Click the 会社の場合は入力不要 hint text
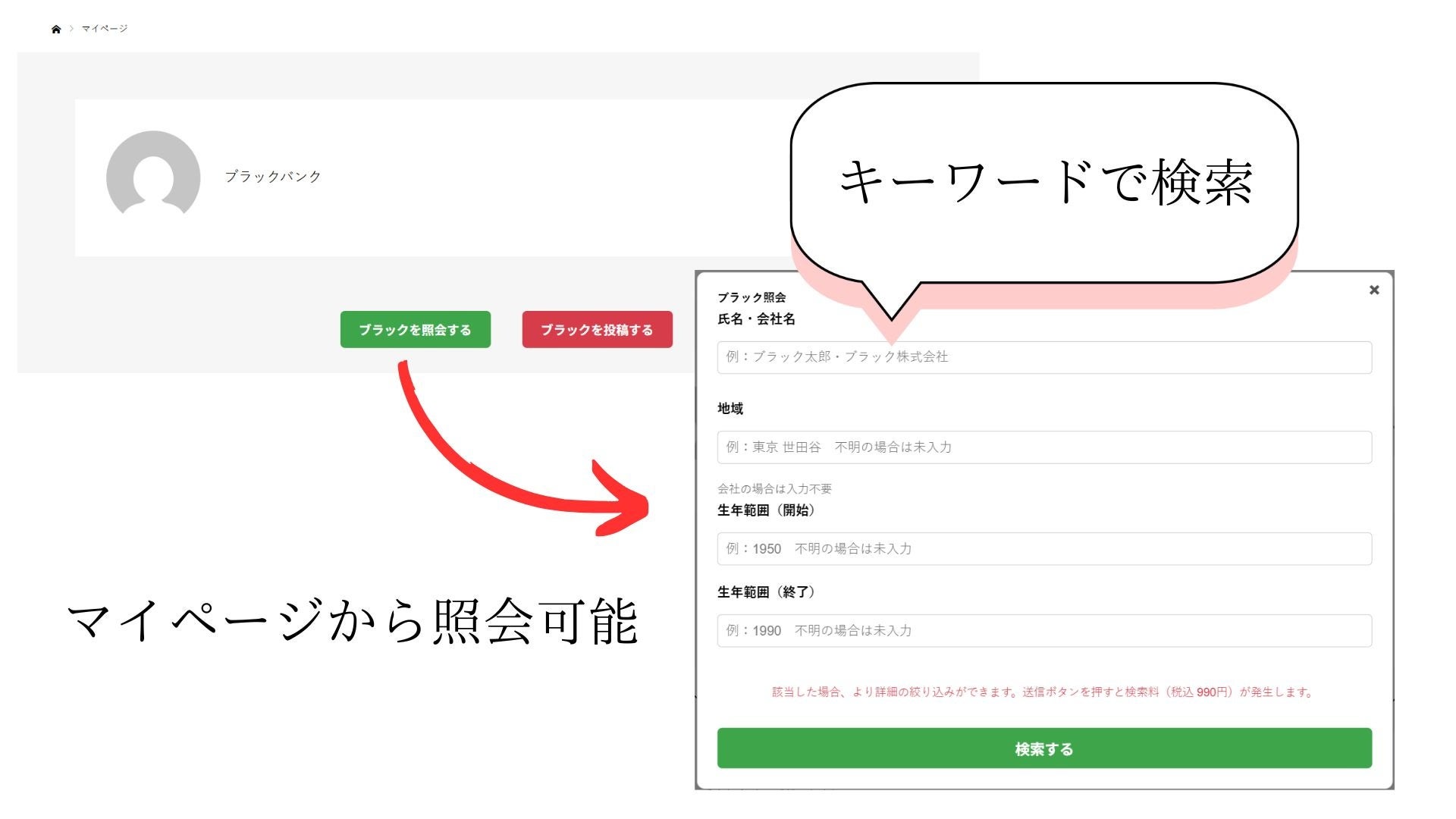This screenshot has height=819, width=1456. (774, 489)
